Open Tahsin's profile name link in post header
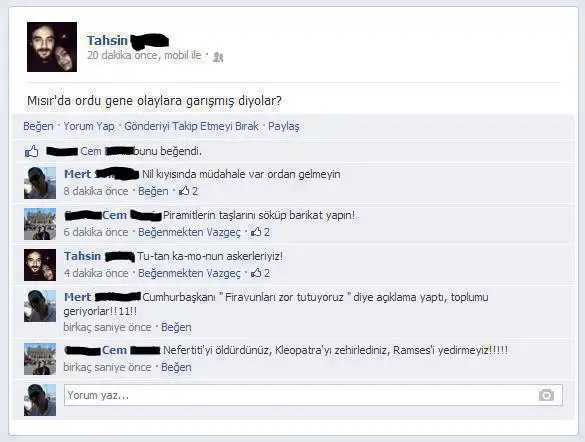585x442 pixels. [107, 40]
